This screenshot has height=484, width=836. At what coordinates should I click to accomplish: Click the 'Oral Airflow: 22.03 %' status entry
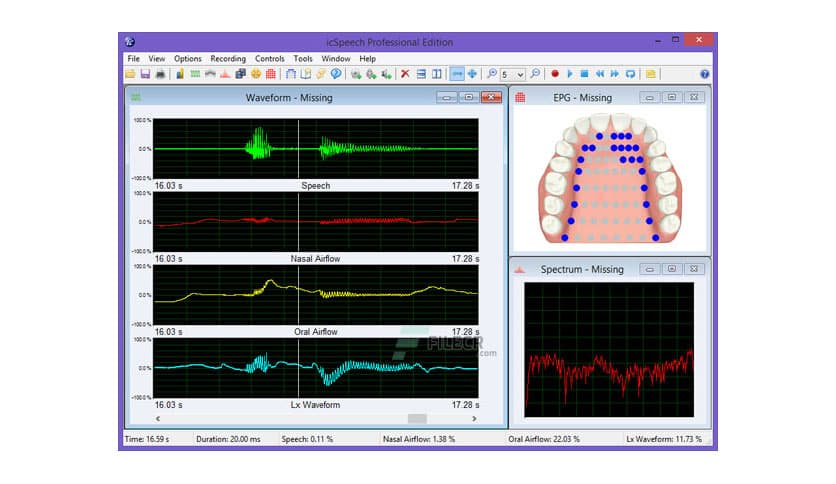point(544,439)
